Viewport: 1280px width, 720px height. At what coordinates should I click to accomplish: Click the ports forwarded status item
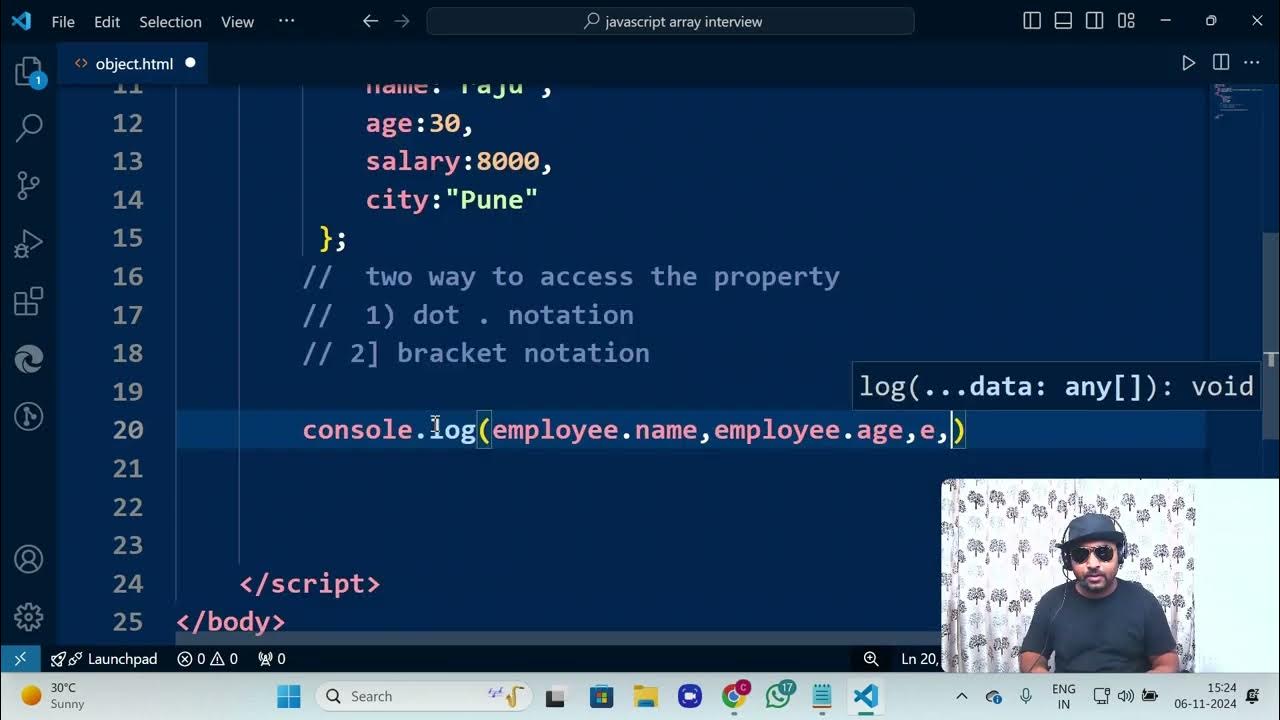click(x=272, y=658)
